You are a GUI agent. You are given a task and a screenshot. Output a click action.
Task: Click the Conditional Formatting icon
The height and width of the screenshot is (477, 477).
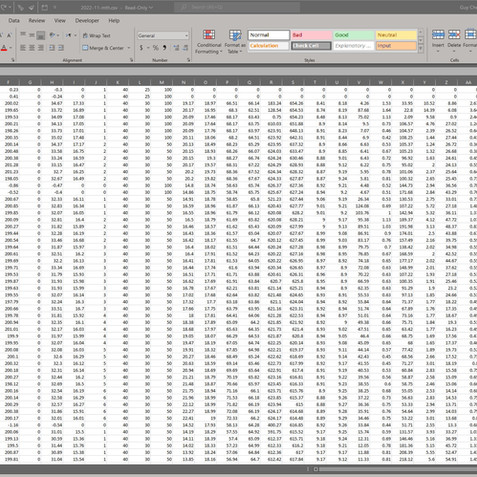pyautogui.click(x=209, y=41)
